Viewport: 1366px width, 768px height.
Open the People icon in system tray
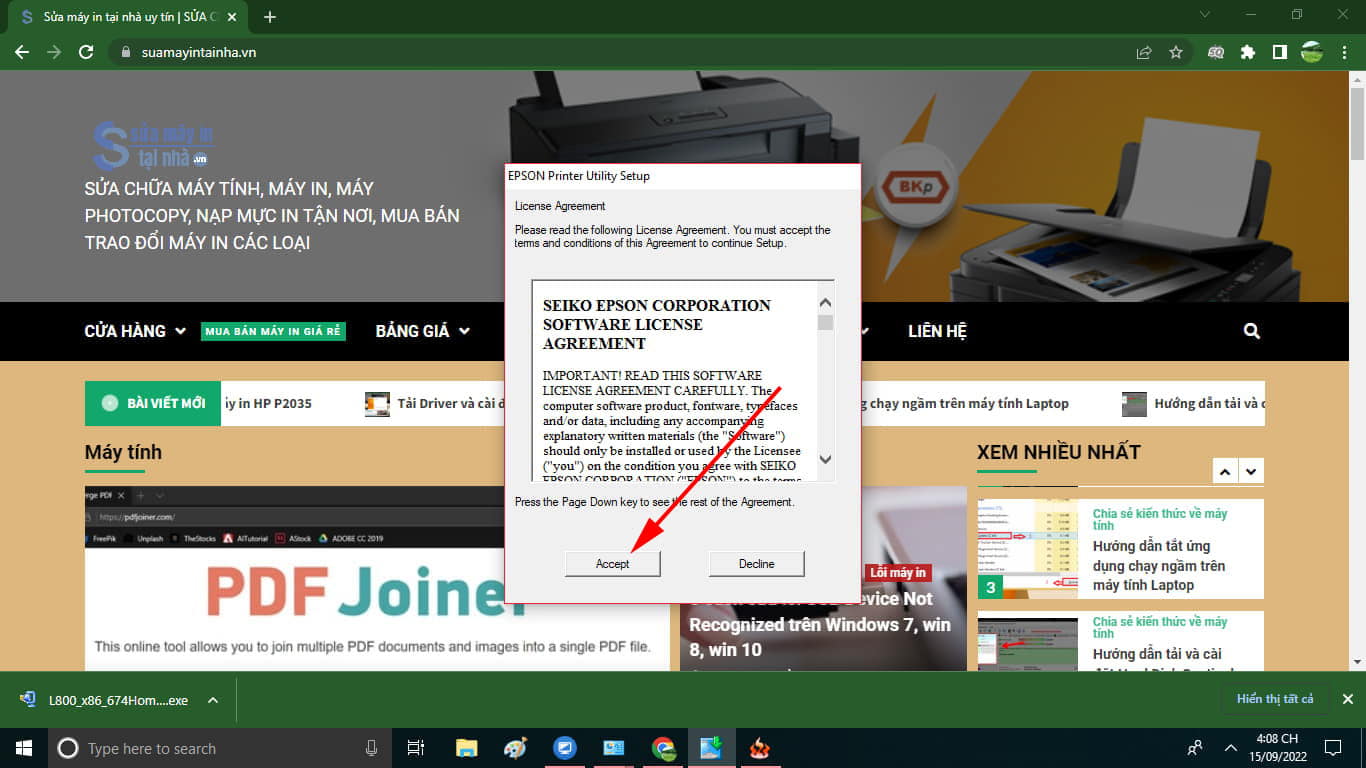pos(1194,748)
